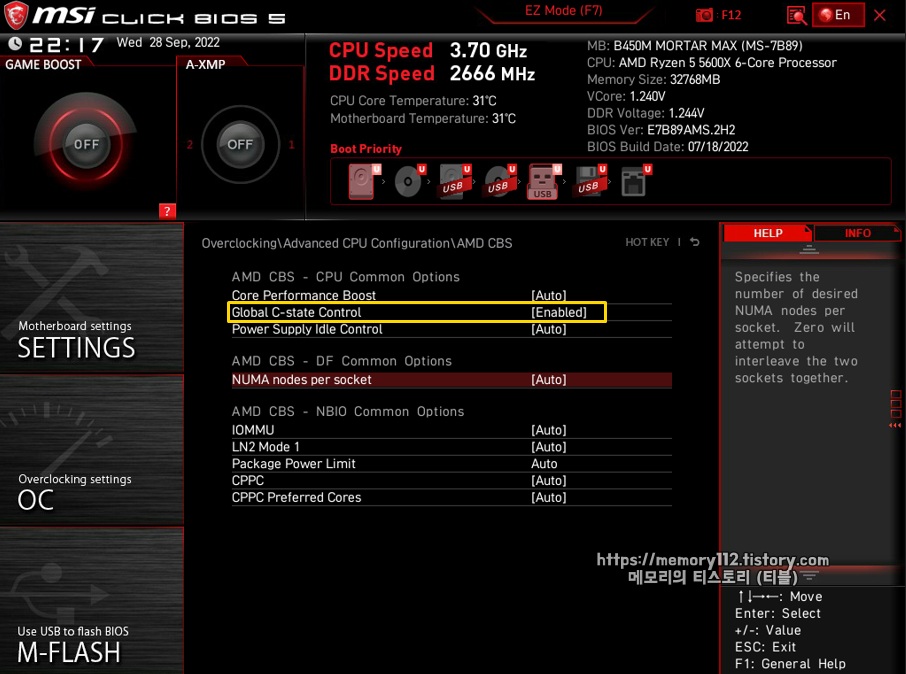The image size is (906, 674).
Task: Click the CPU Core Temperature 31°C text
Action: 413,101
